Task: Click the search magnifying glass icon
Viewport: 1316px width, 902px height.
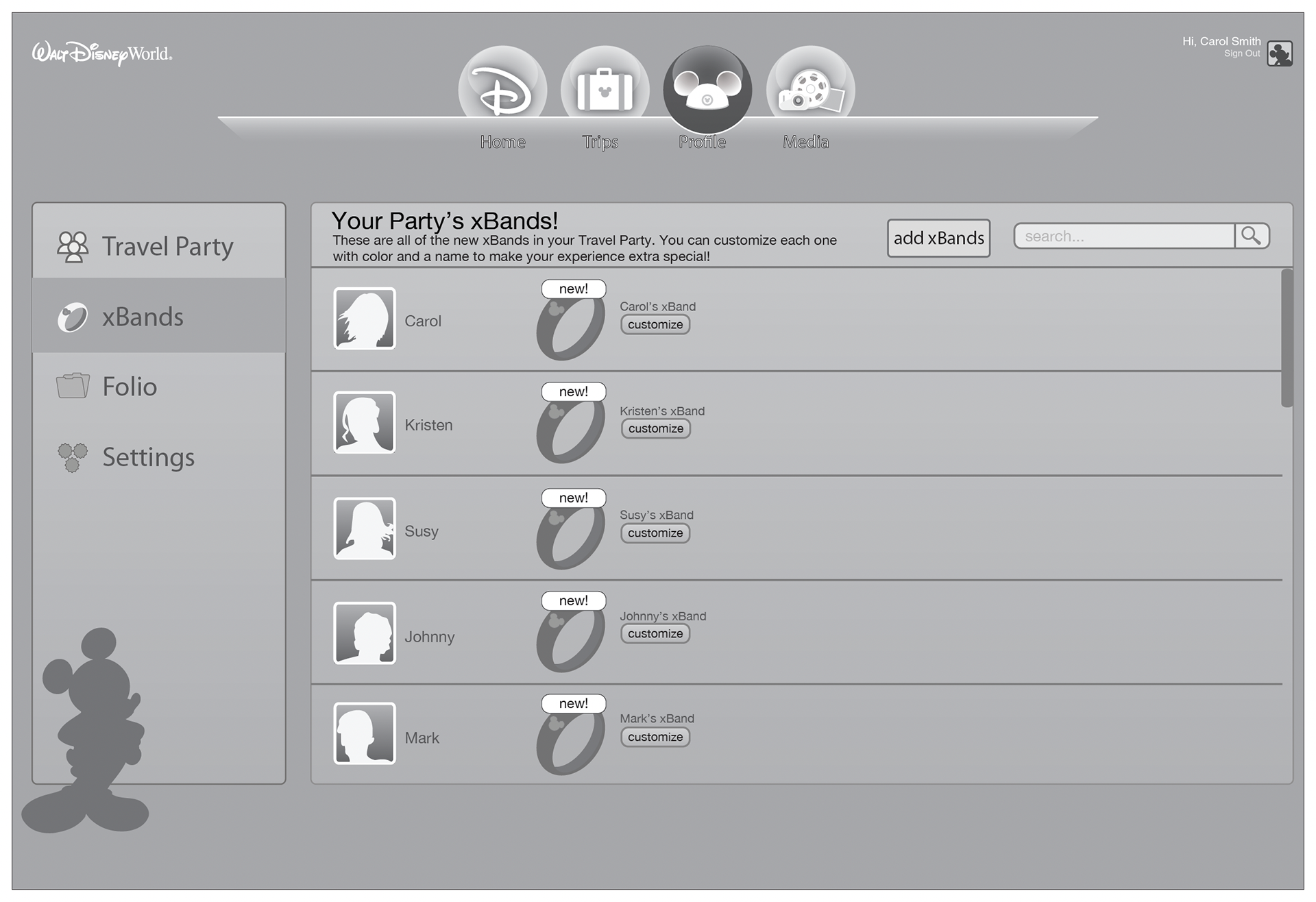Action: 1252,236
